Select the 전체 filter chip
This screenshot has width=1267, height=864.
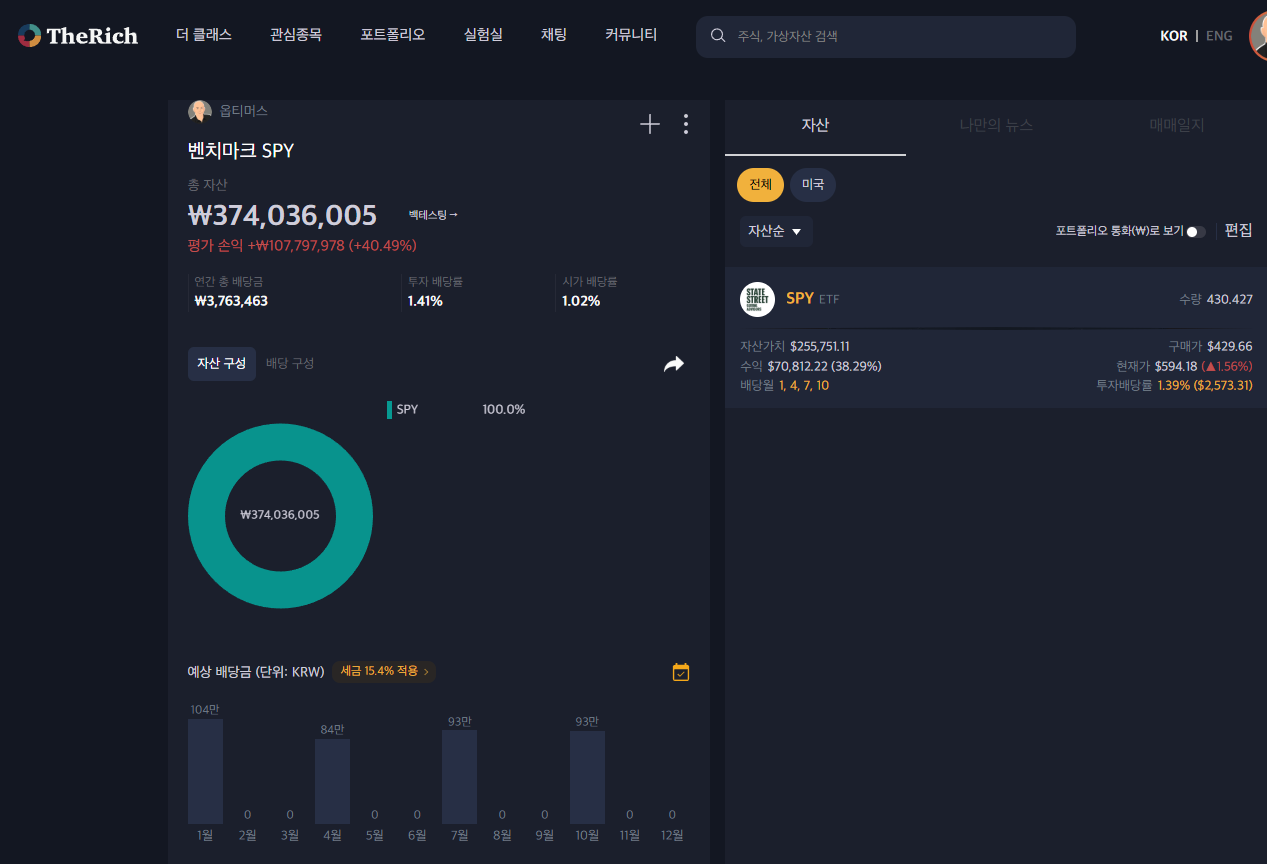(x=760, y=185)
